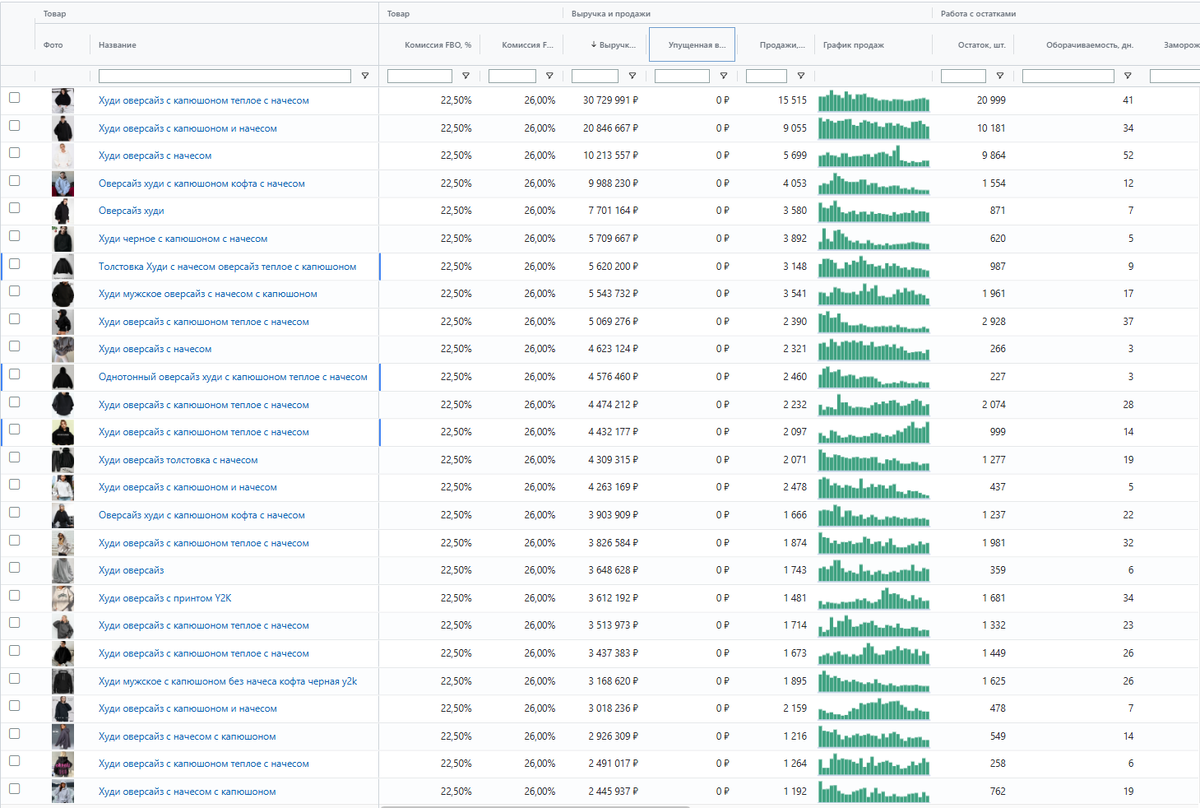Sort by Выручка column header
1200x808 pixels.
click(613, 45)
